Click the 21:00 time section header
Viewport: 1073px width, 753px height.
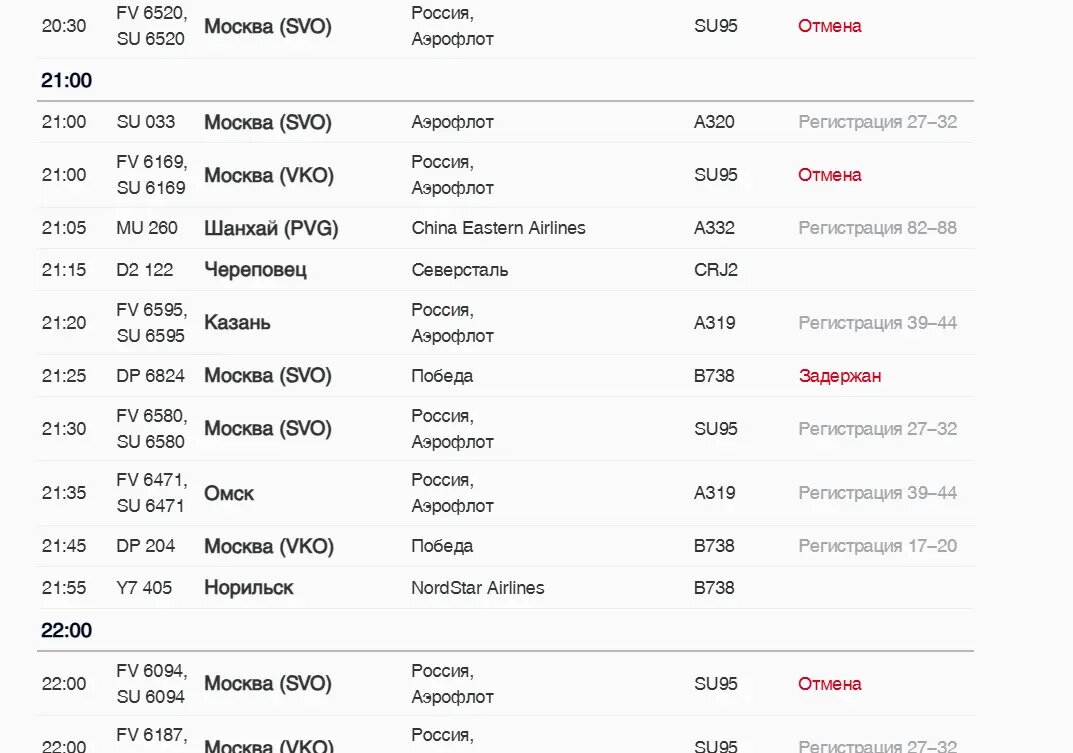click(x=66, y=80)
